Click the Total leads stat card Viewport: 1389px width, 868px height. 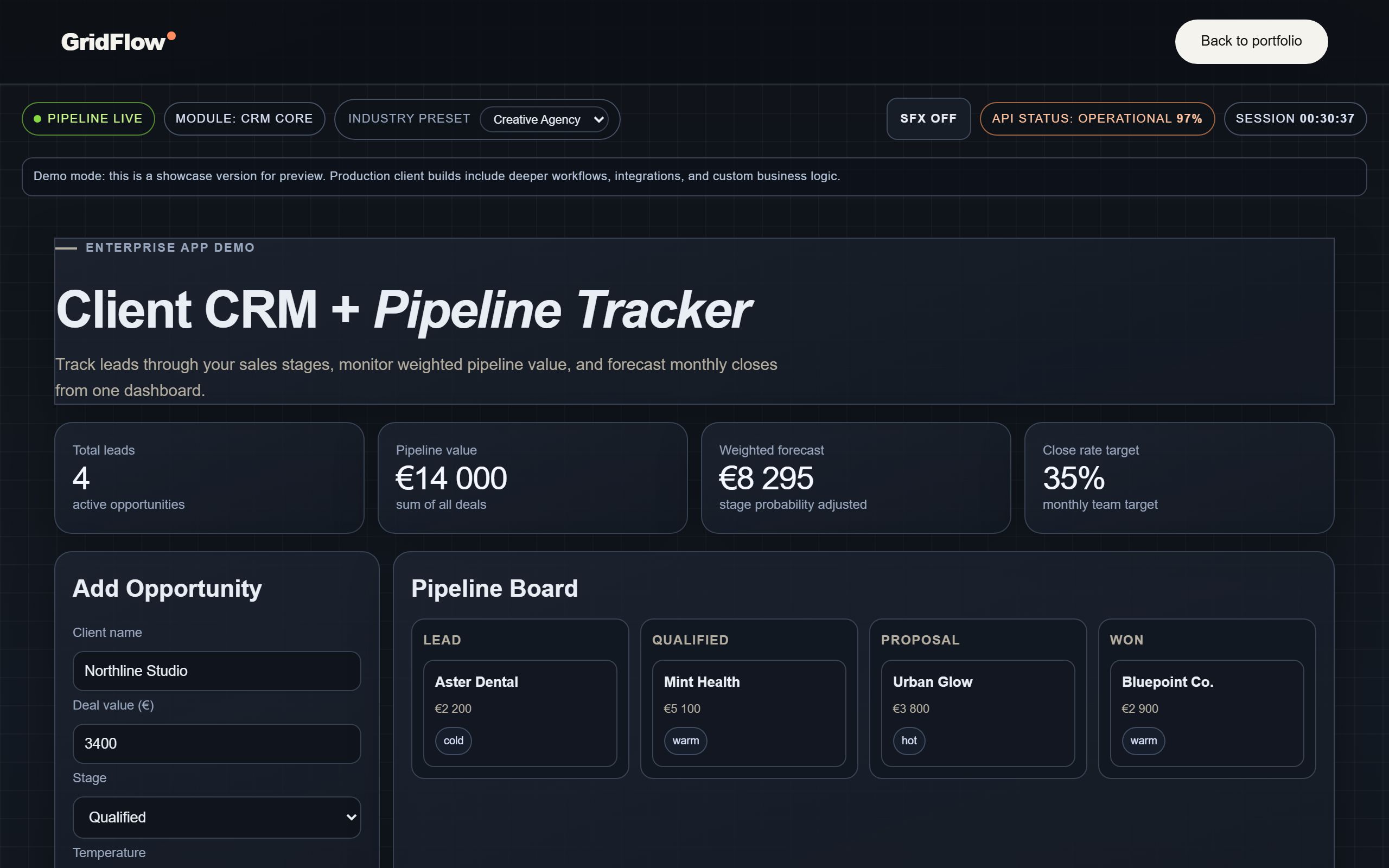point(209,477)
